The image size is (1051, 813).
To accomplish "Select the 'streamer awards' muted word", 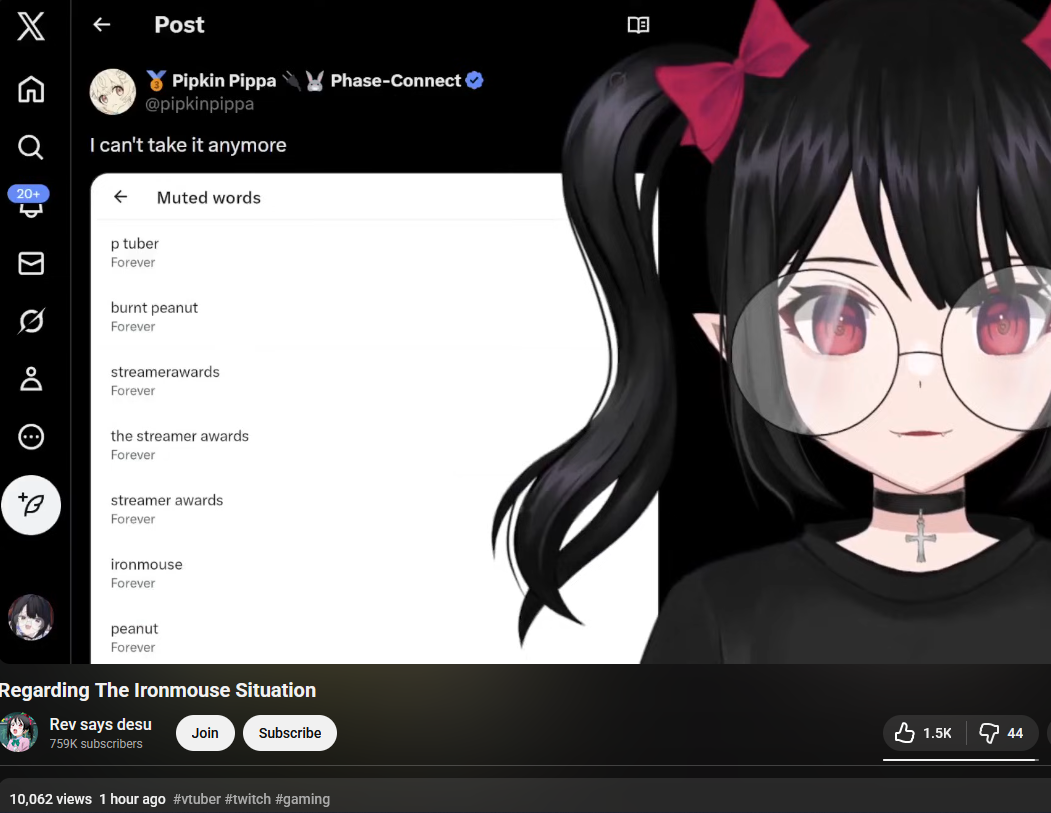I will coord(167,501).
